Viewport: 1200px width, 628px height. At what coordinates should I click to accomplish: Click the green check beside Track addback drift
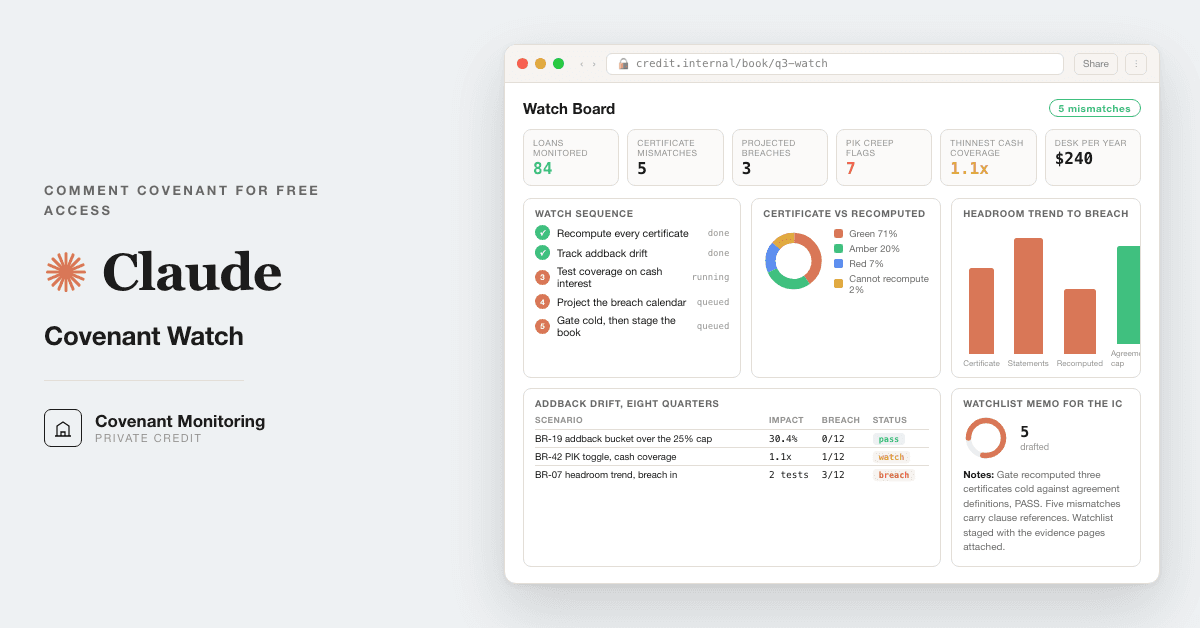coord(542,253)
